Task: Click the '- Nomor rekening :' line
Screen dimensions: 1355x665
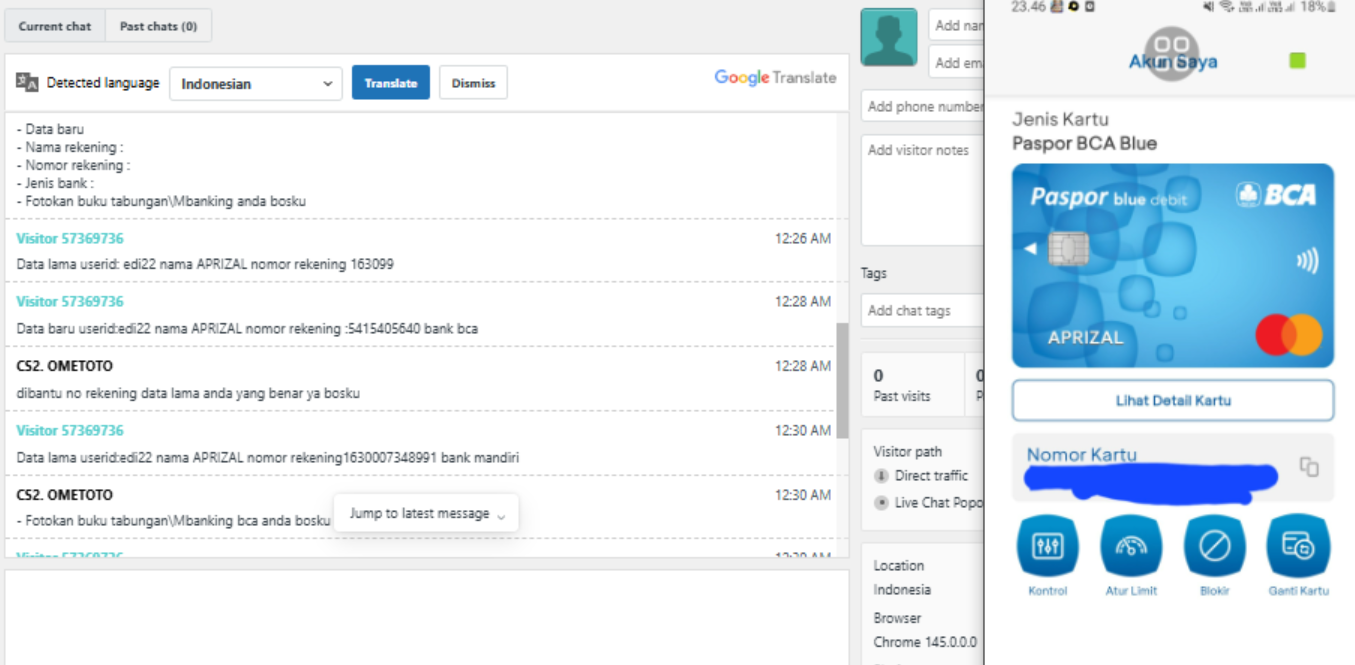Action: point(73,165)
